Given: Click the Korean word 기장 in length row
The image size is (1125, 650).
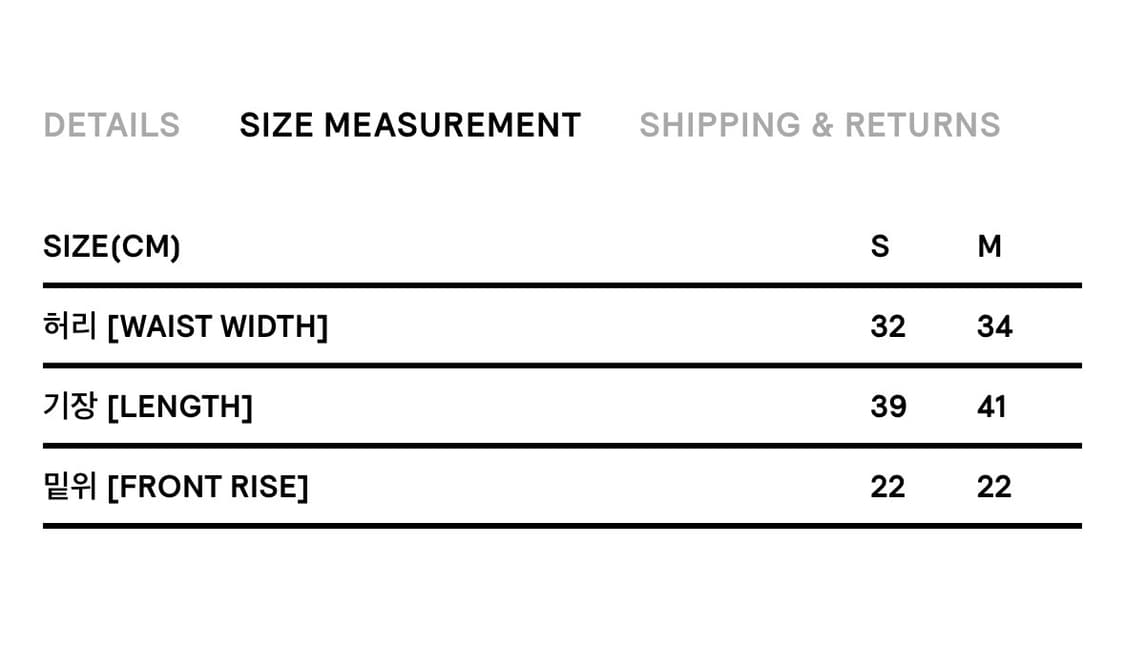Looking at the screenshot, I should pos(70,406).
